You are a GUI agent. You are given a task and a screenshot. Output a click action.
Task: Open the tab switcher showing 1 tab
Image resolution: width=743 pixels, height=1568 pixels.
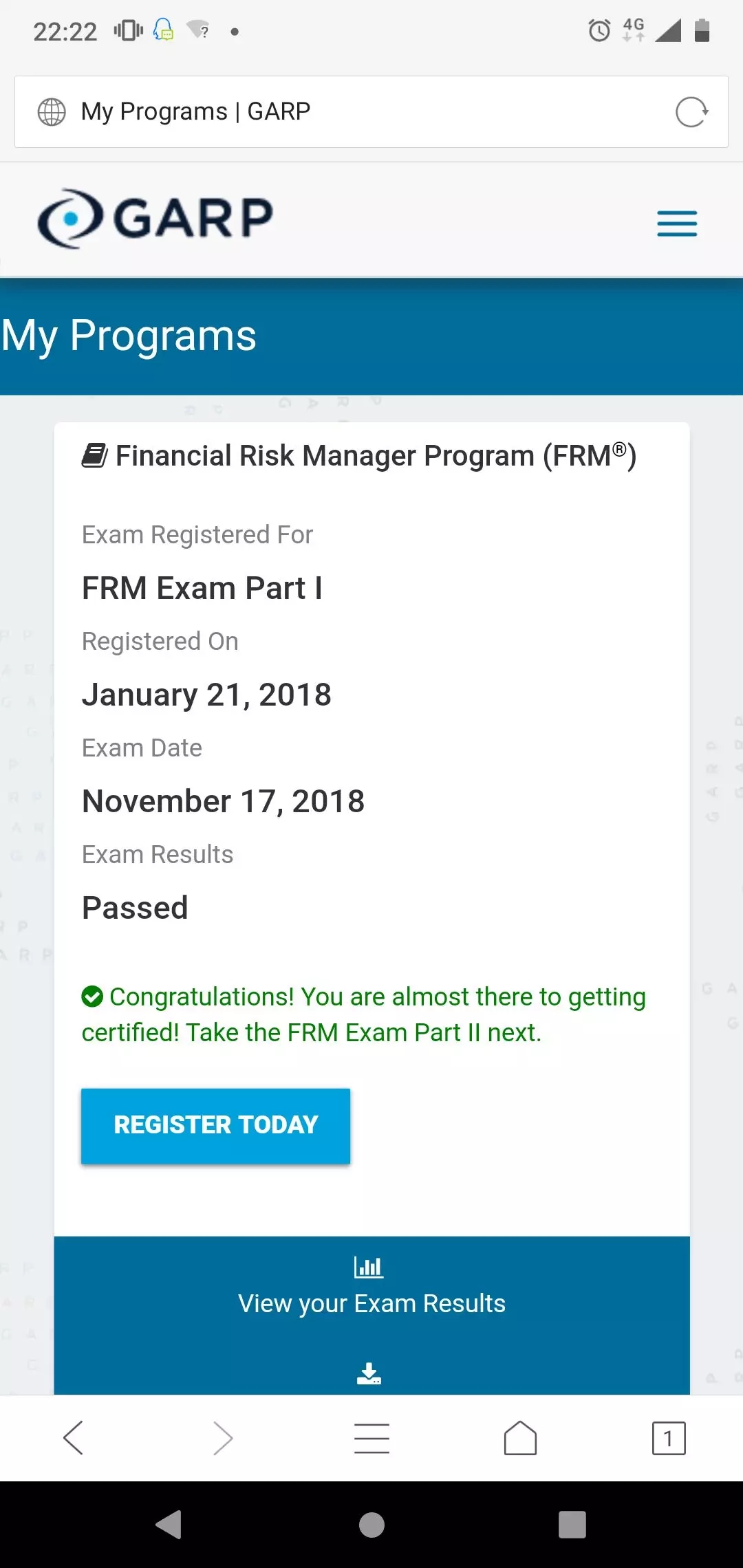click(667, 1437)
